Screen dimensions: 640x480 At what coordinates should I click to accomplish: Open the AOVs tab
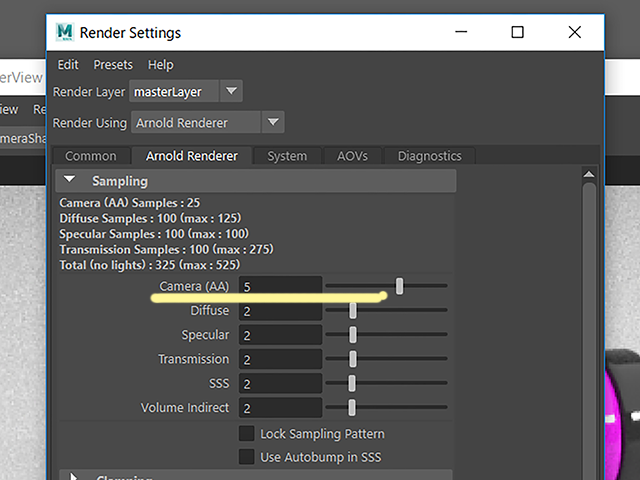point(352,156)
